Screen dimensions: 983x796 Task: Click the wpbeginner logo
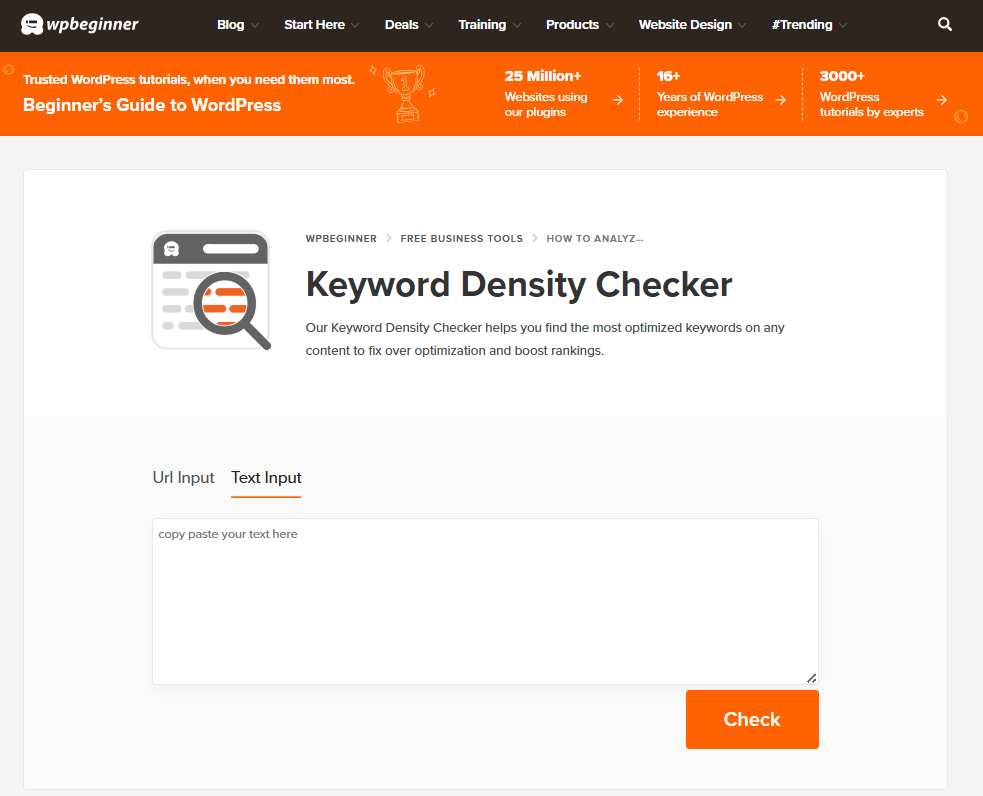coord(80,24)
